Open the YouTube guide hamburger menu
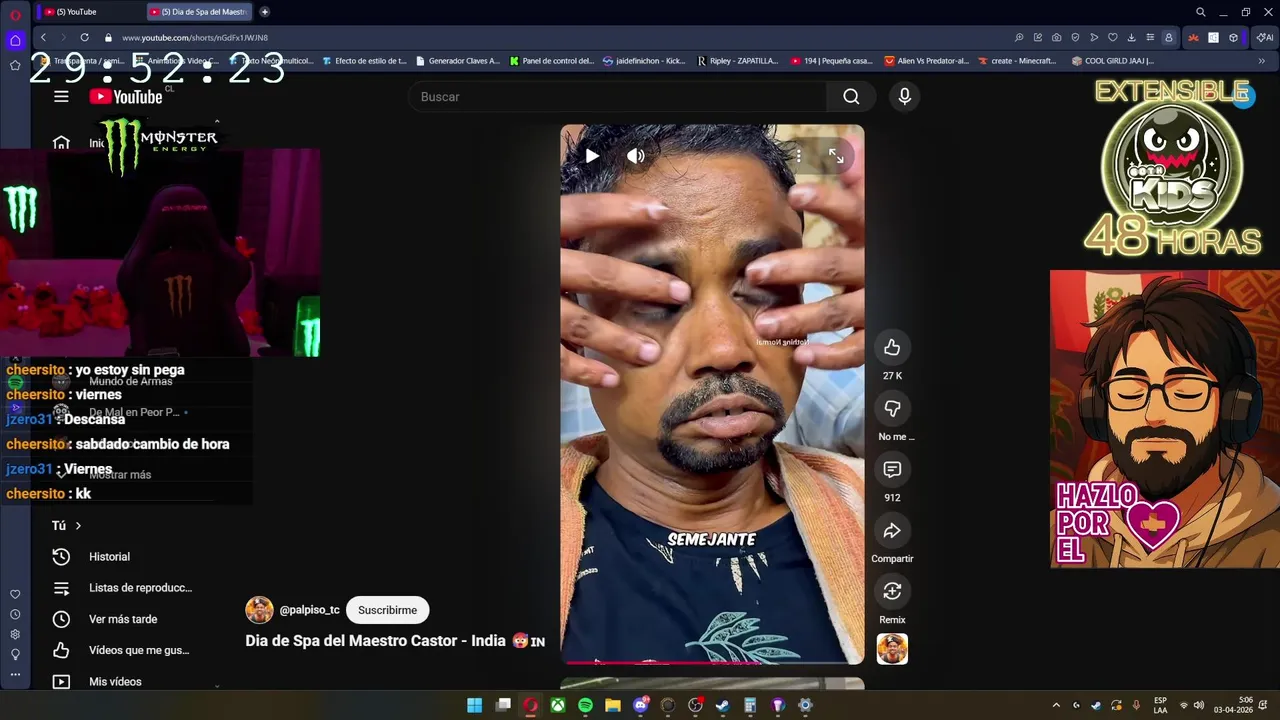The image size is (1280, 720). (x=61, y=96)
